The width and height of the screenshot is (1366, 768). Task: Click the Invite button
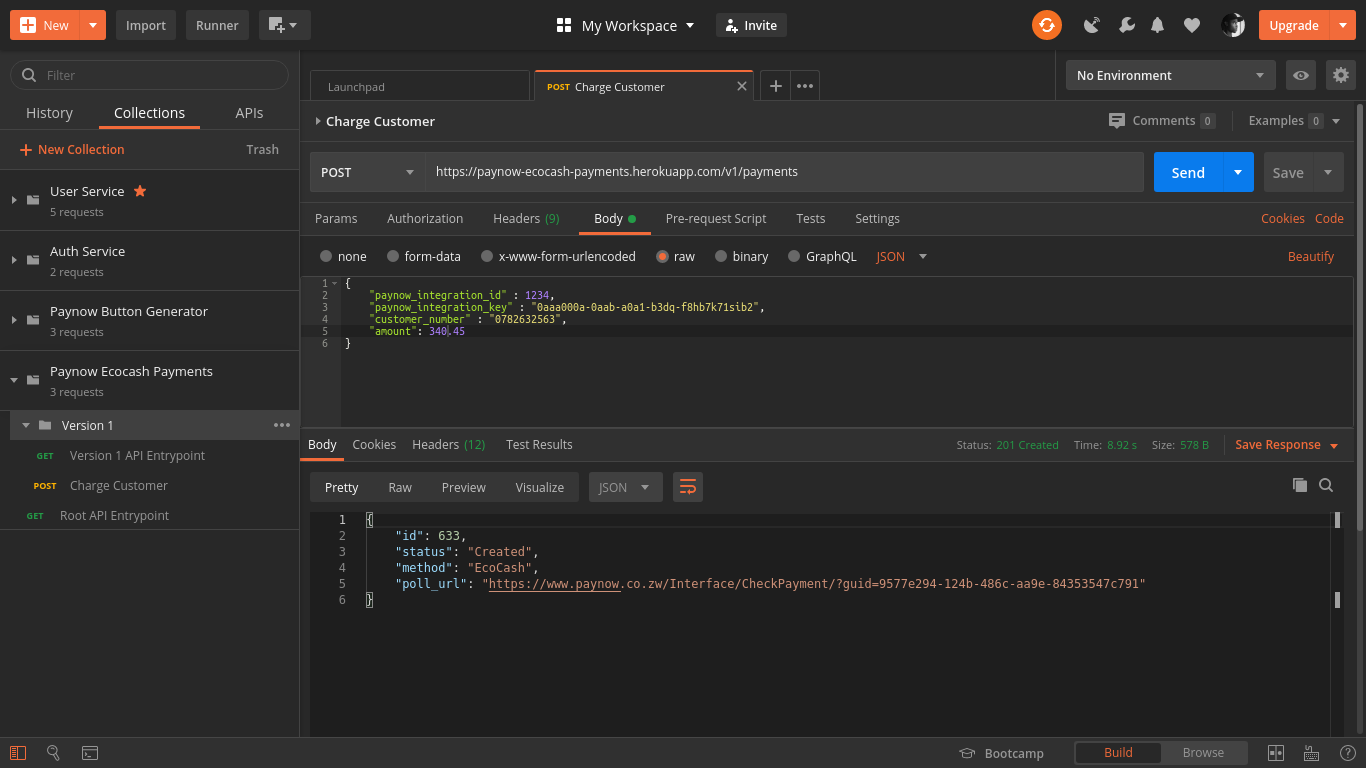tap(751, 25)
